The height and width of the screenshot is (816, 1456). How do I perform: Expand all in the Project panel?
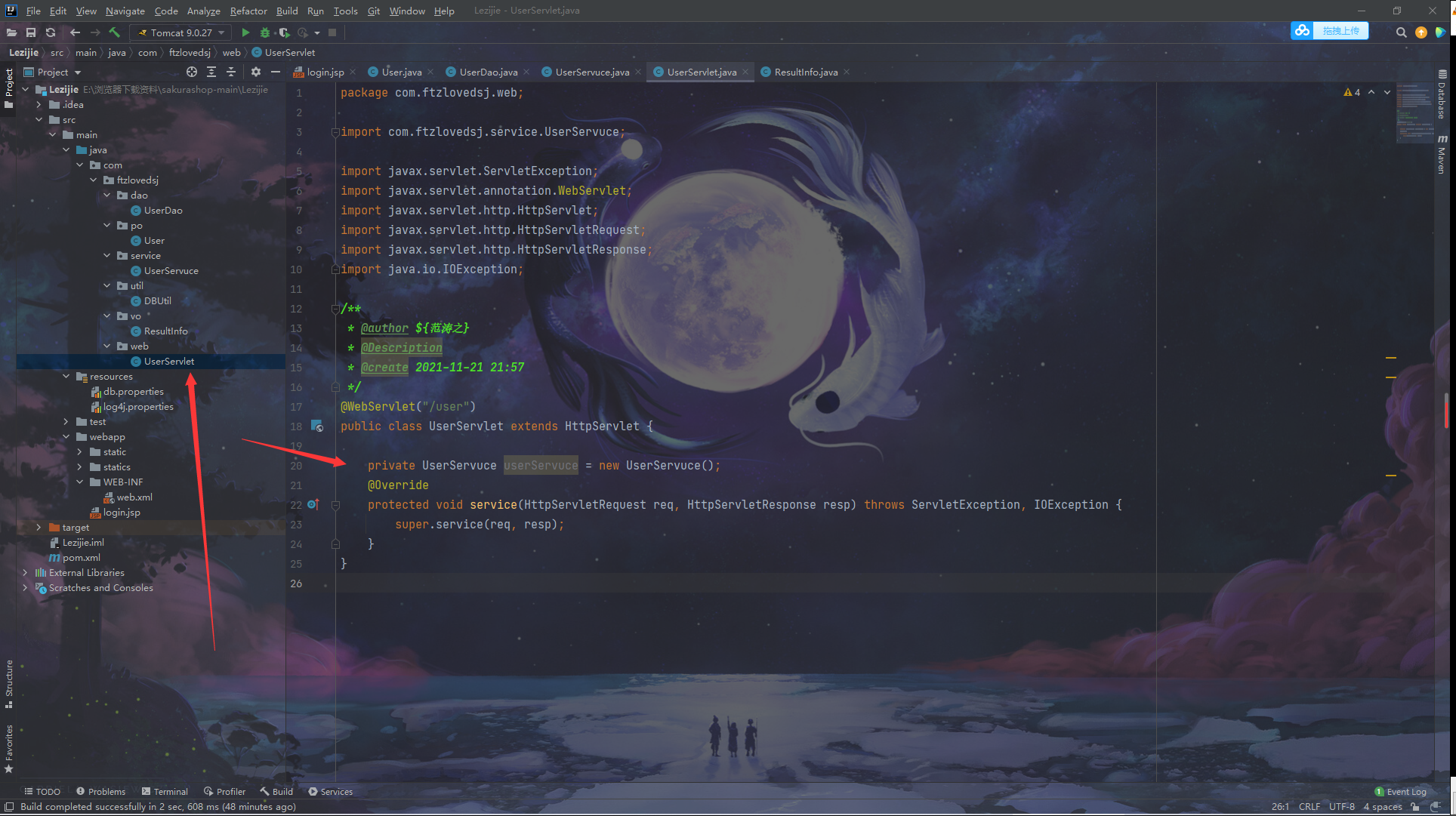(x=211, y=72)
